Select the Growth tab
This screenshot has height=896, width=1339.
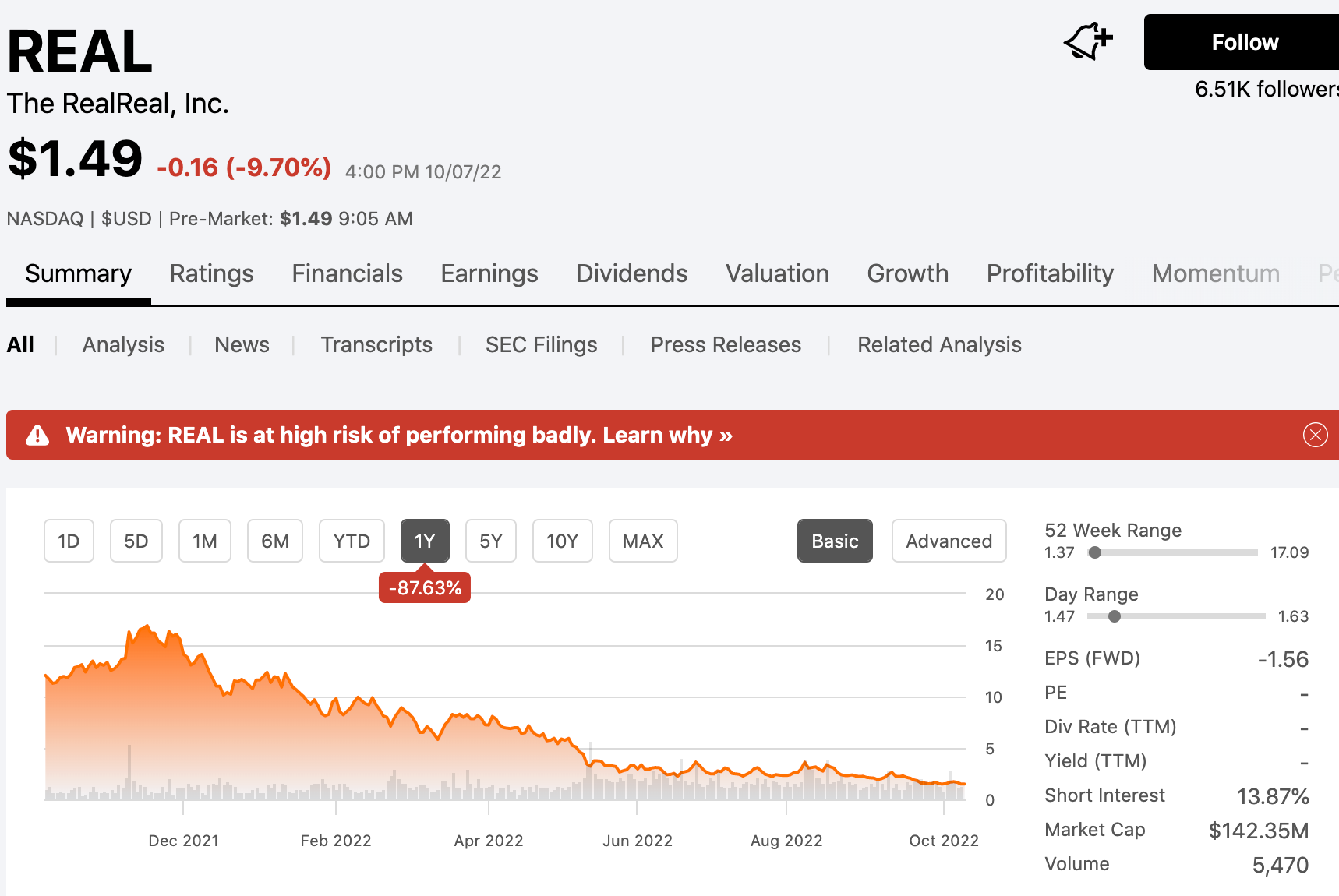tap(908, 273)
